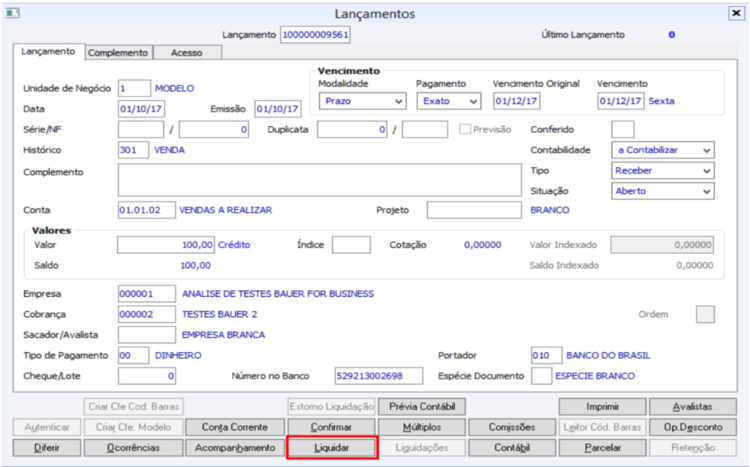Open the Contabilidade dropdown

[662, 150]
